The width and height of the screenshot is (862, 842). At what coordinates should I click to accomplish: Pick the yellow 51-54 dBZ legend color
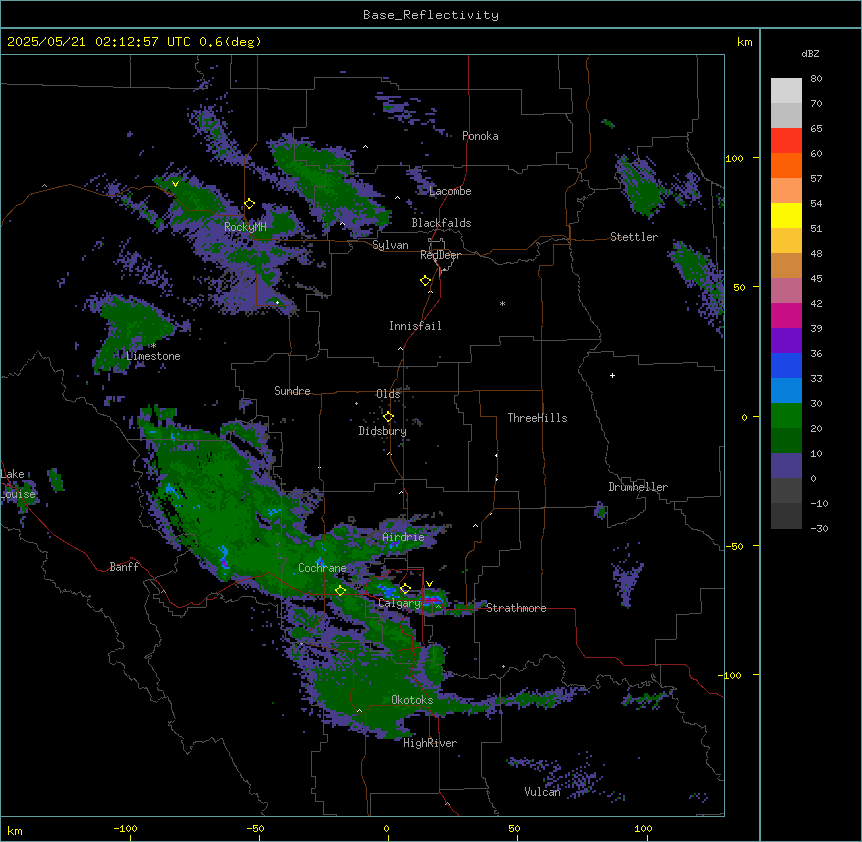coord(786,215)
